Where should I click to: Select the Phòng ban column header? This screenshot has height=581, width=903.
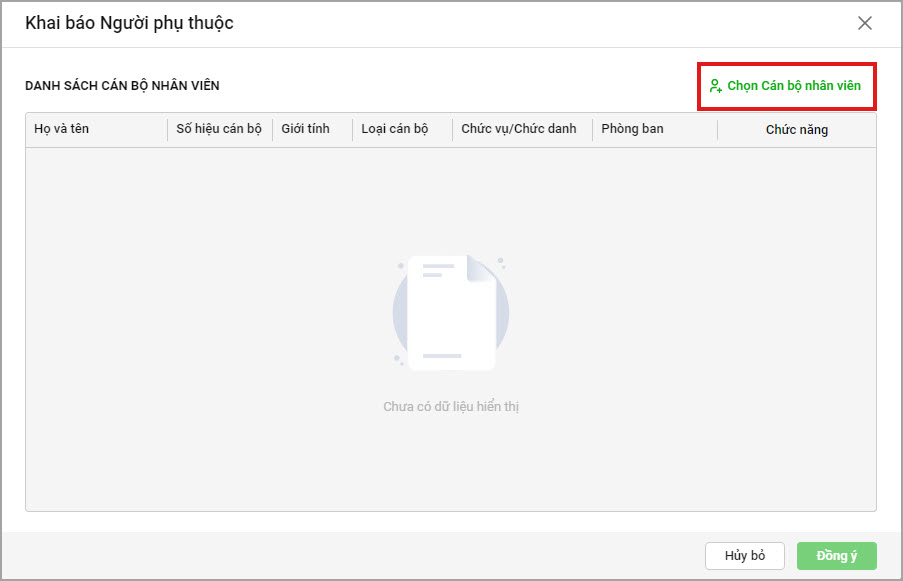[633, 129]
